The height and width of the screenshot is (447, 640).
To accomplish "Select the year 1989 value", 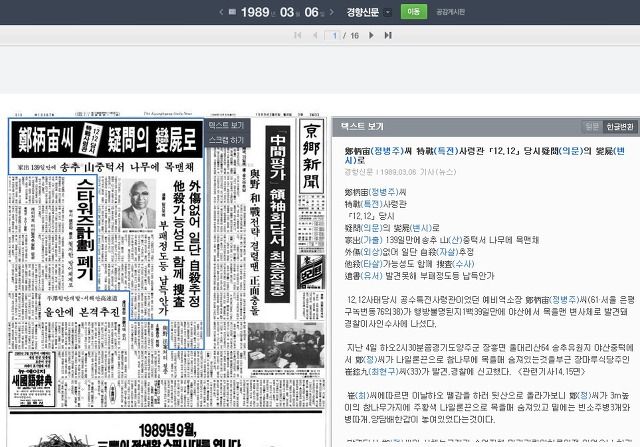I will click(x=255, y=12).
